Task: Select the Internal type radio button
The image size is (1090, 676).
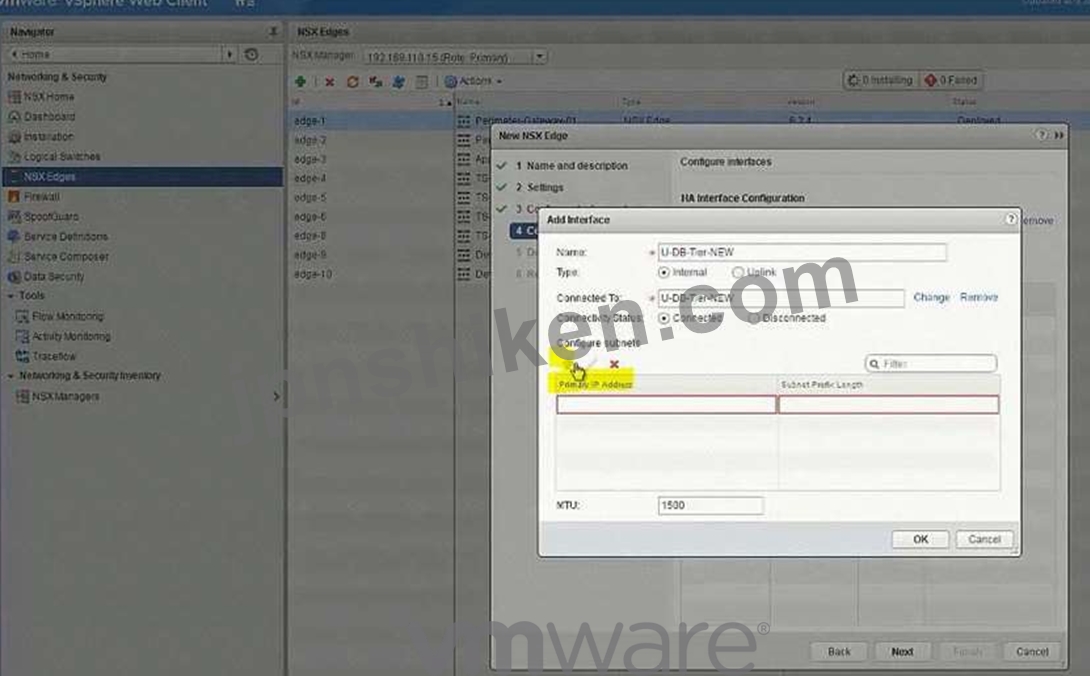Action: point(664,273)
